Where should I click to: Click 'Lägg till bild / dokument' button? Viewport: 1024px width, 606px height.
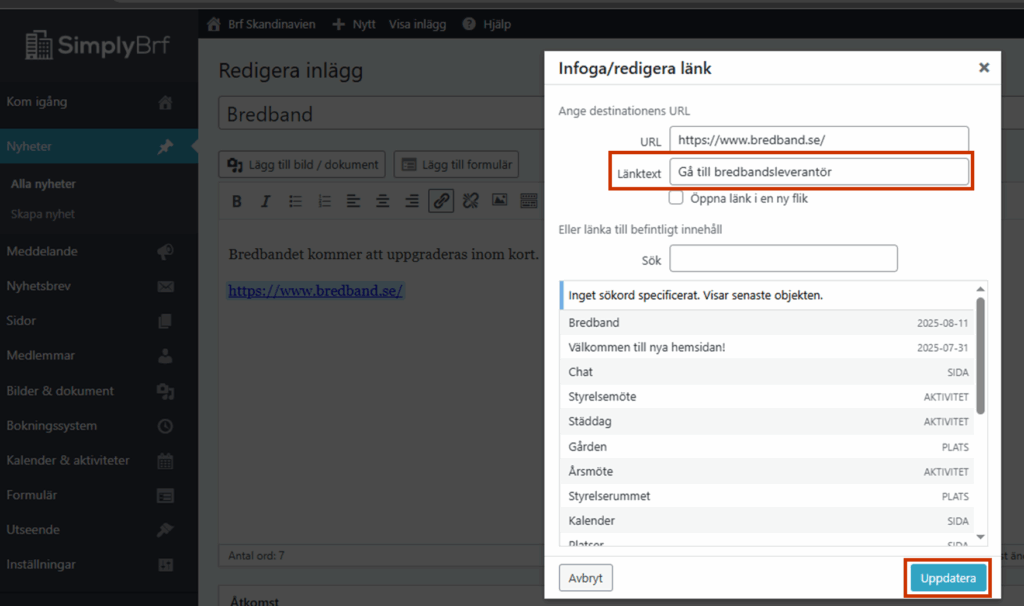point(302,165)
